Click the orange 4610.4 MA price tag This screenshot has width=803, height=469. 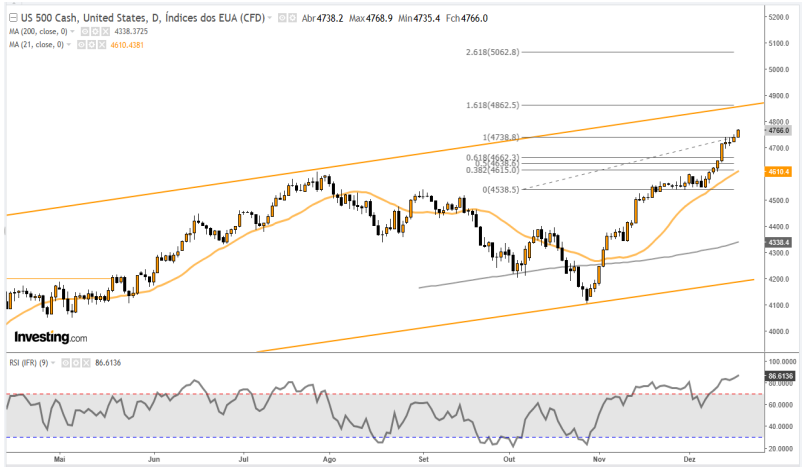778,172
